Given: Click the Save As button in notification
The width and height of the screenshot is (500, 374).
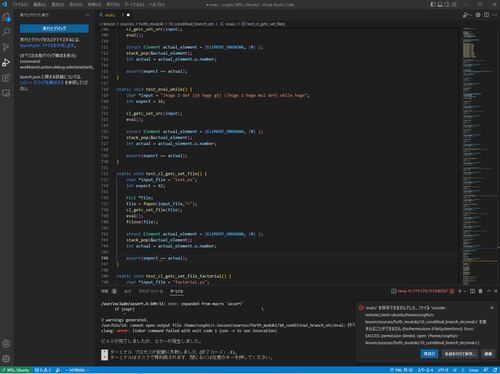Looking at the screenshot, I should coord(460,354).
